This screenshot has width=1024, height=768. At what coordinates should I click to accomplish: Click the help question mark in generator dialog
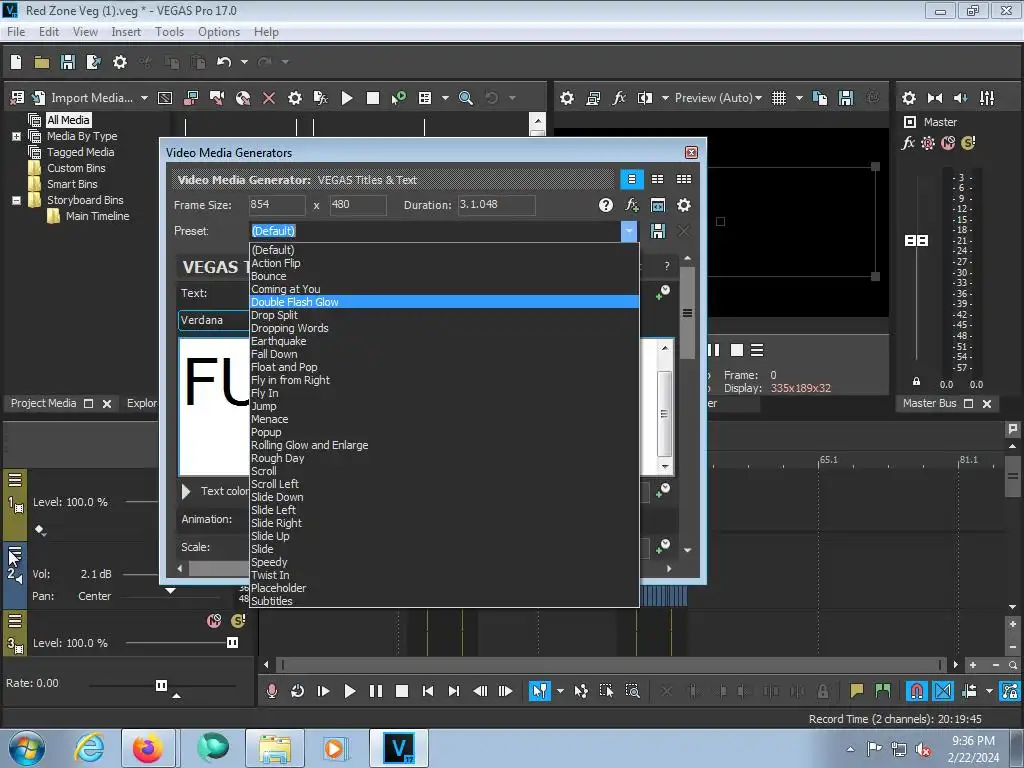coord(605,205)
